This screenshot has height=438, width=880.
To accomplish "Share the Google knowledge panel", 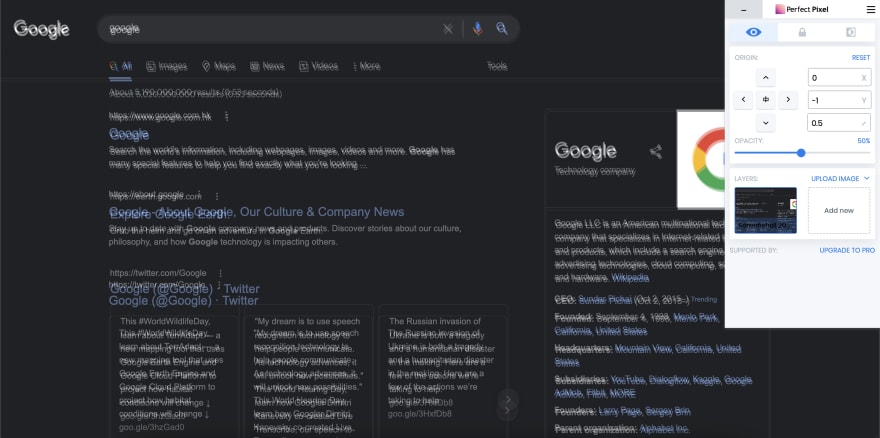I will click(656, 152).
